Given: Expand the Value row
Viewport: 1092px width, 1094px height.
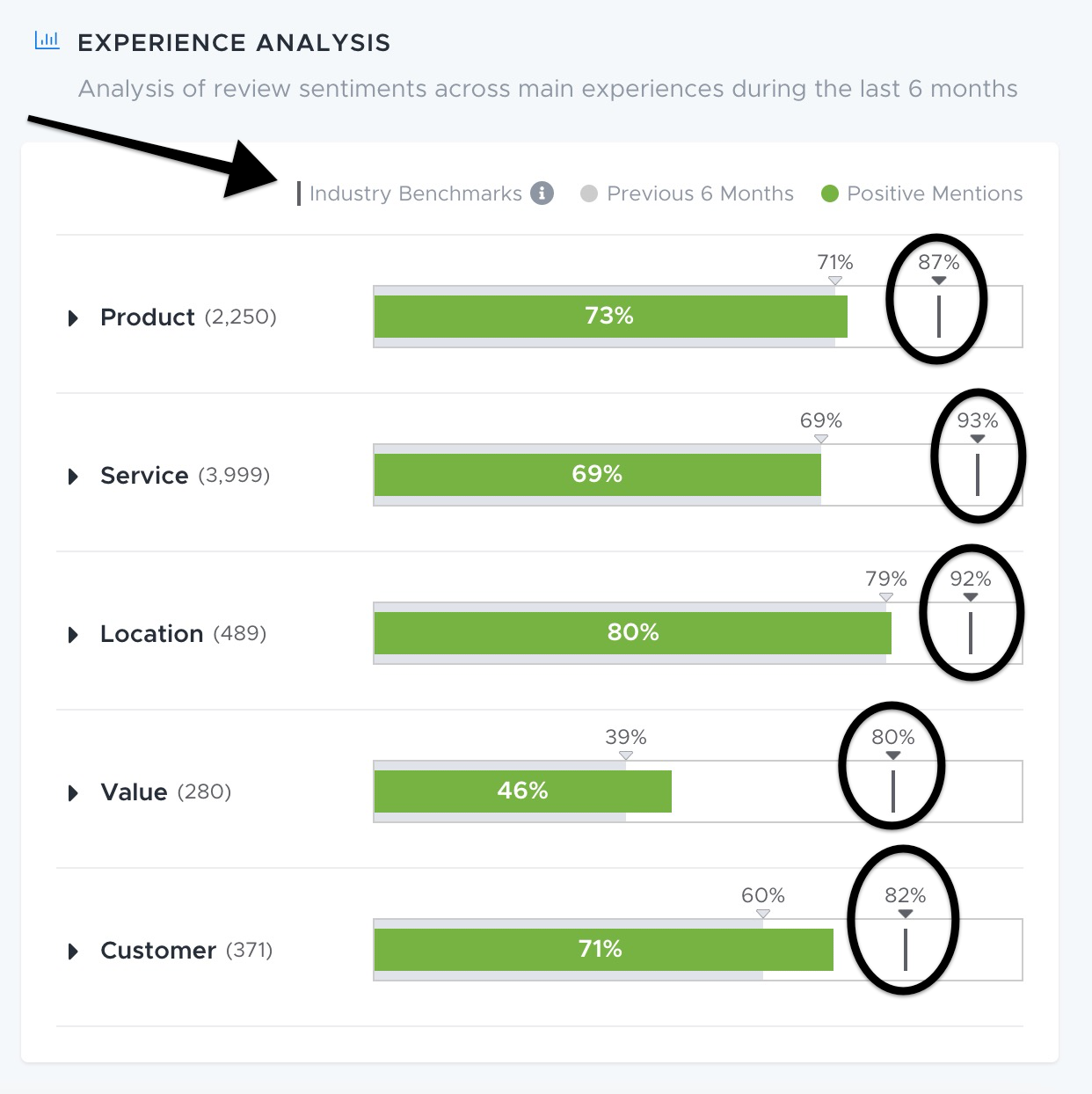Looking at the screenshot, I should (73, 792).
